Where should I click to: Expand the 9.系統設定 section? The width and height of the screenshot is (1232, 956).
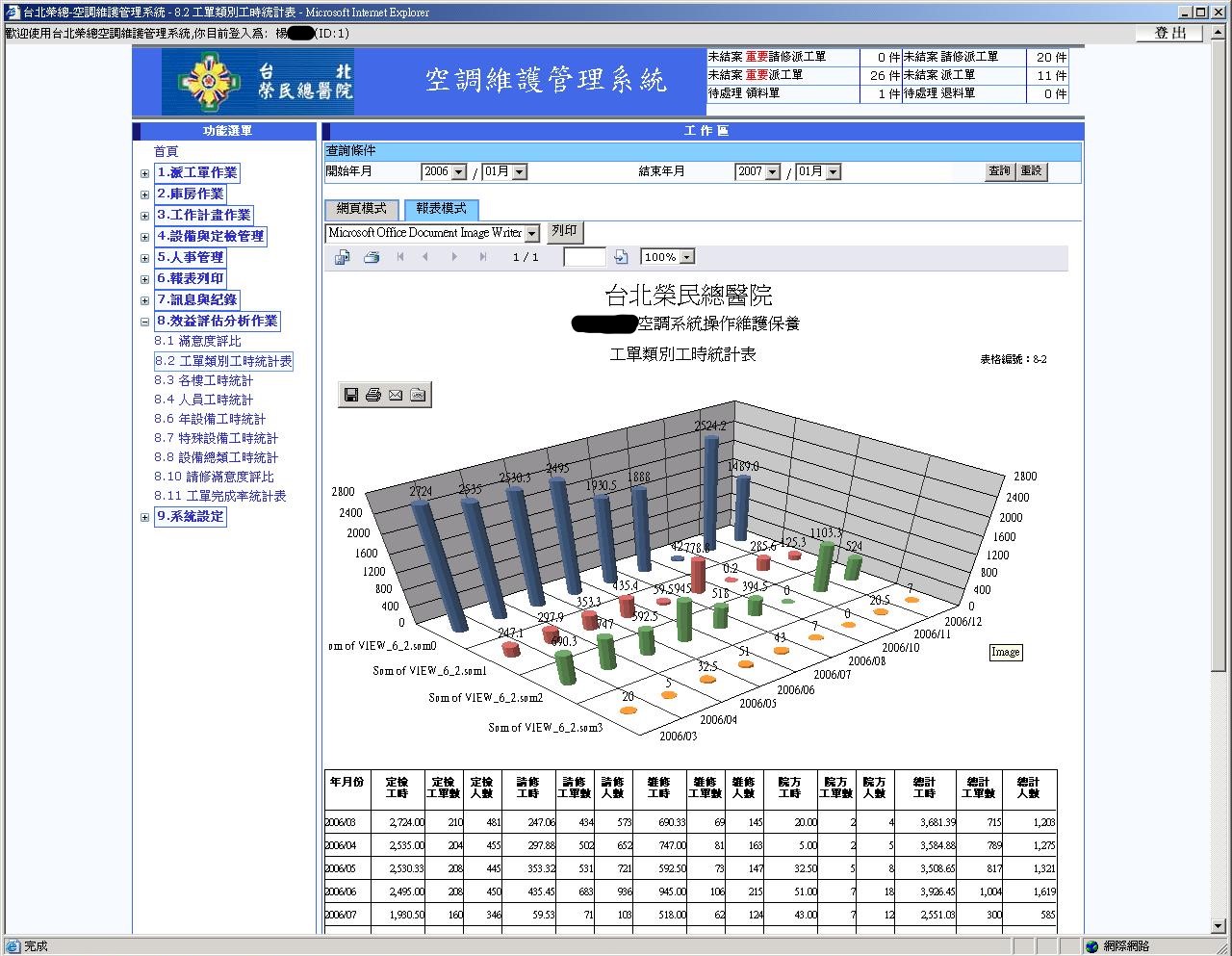(143, 516)
